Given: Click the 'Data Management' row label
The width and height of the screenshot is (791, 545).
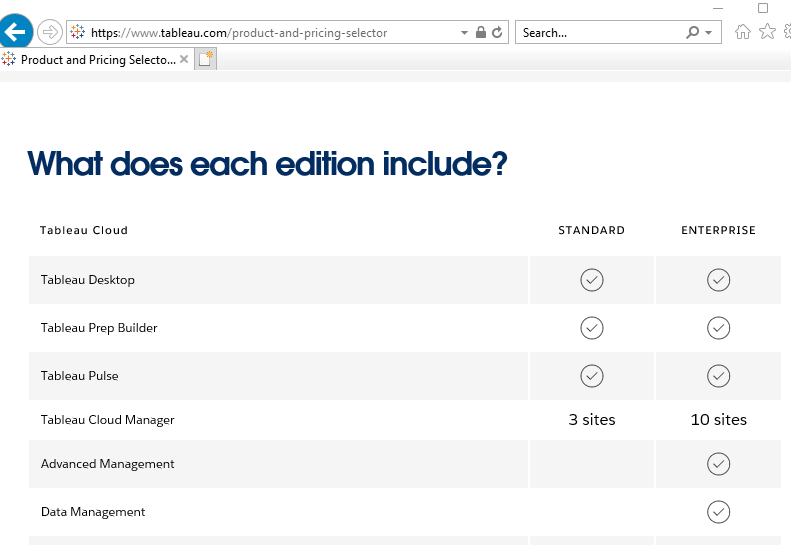Looking at the screenshot, I should pos(93,512).
